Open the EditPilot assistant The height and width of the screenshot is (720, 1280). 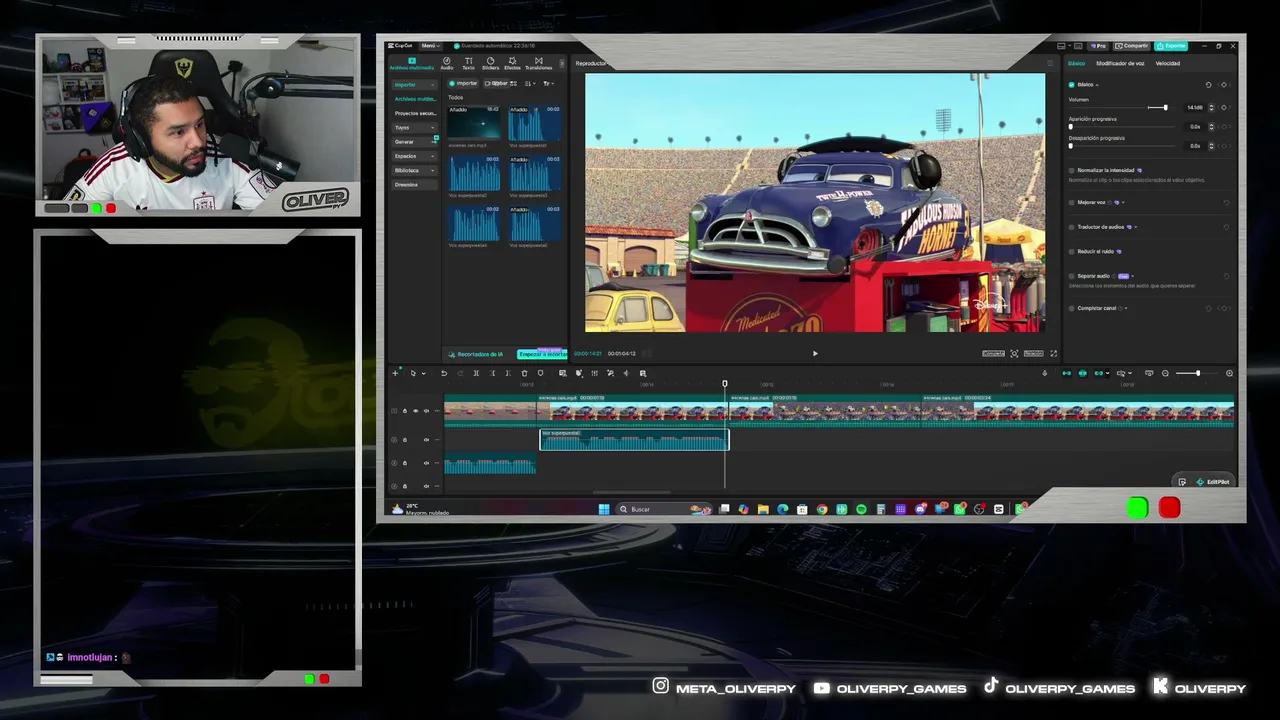click(x=1212, y=482)
